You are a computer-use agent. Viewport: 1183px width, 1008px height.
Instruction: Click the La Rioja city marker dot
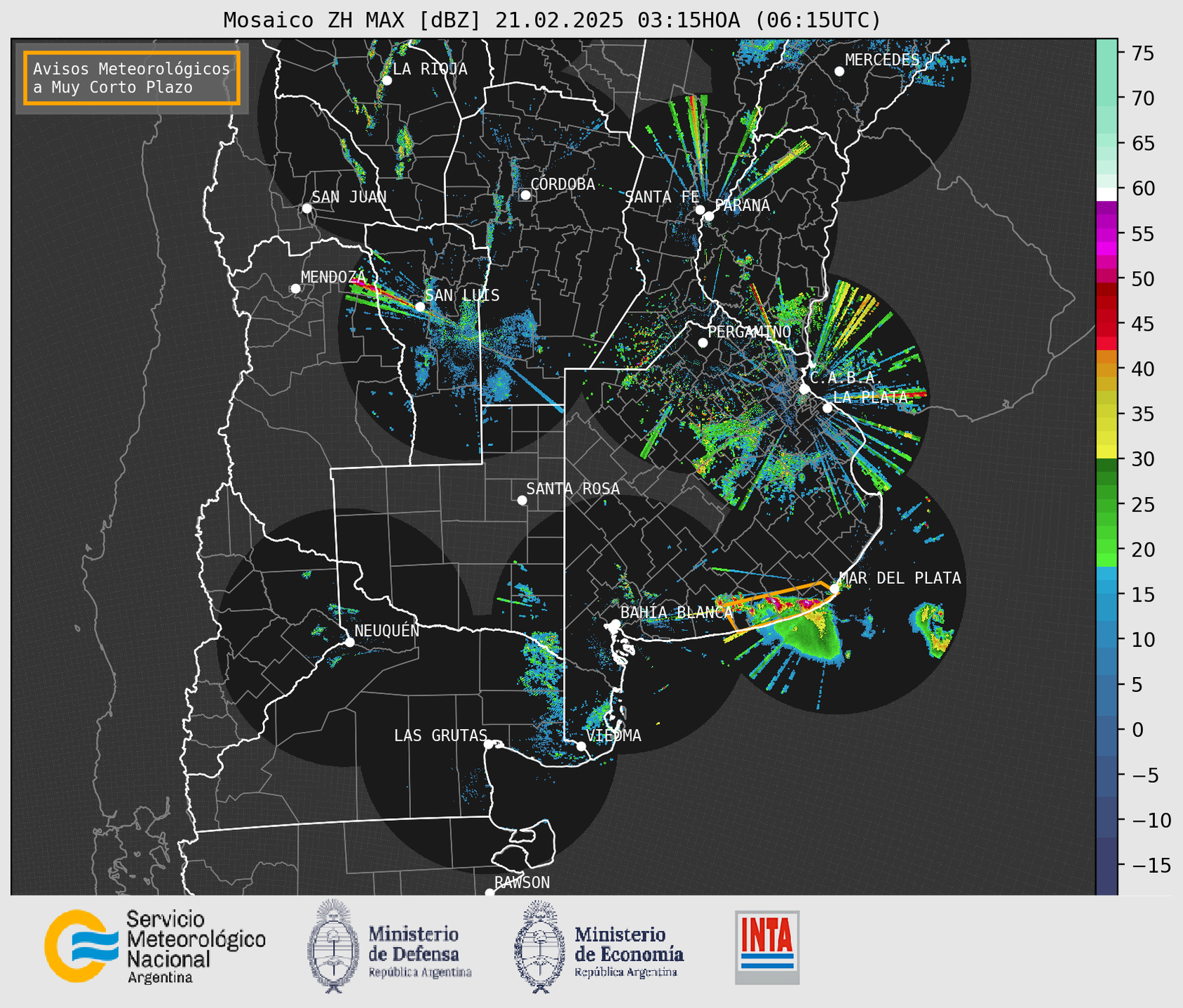(x=387, y=81)
